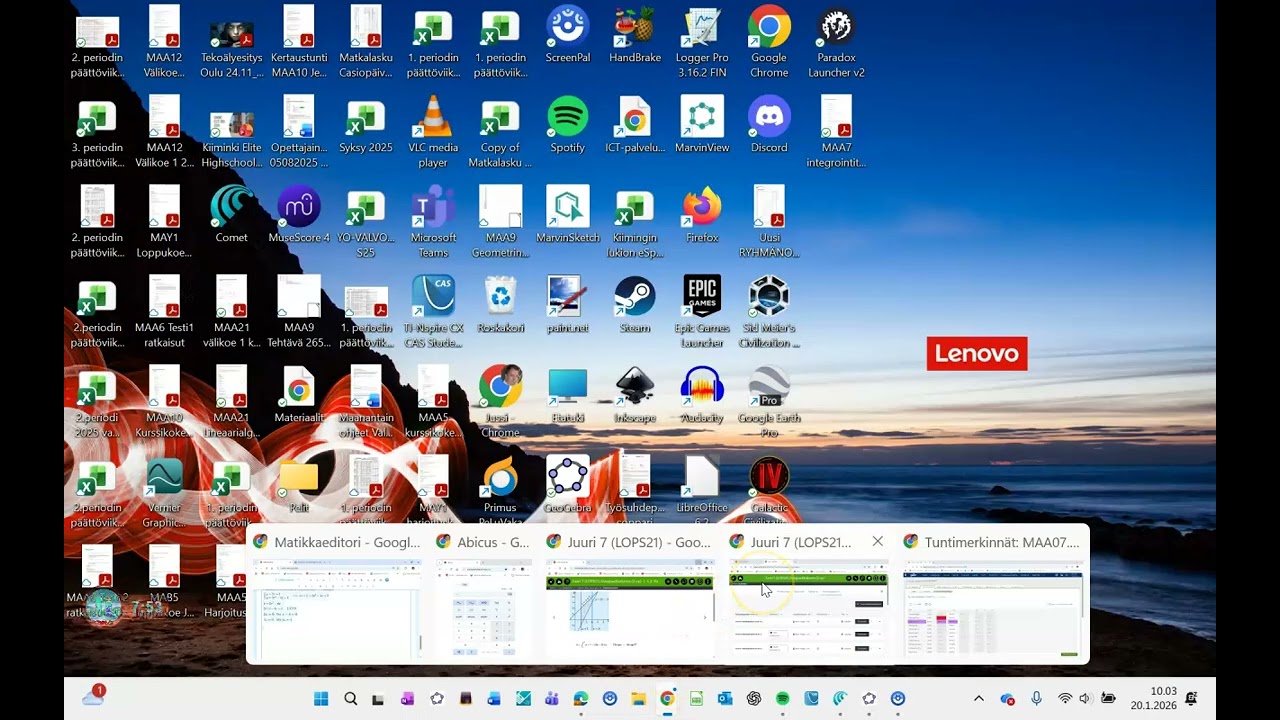Show hidden system tray icons

pyautogui.click(x=979, y=698)
